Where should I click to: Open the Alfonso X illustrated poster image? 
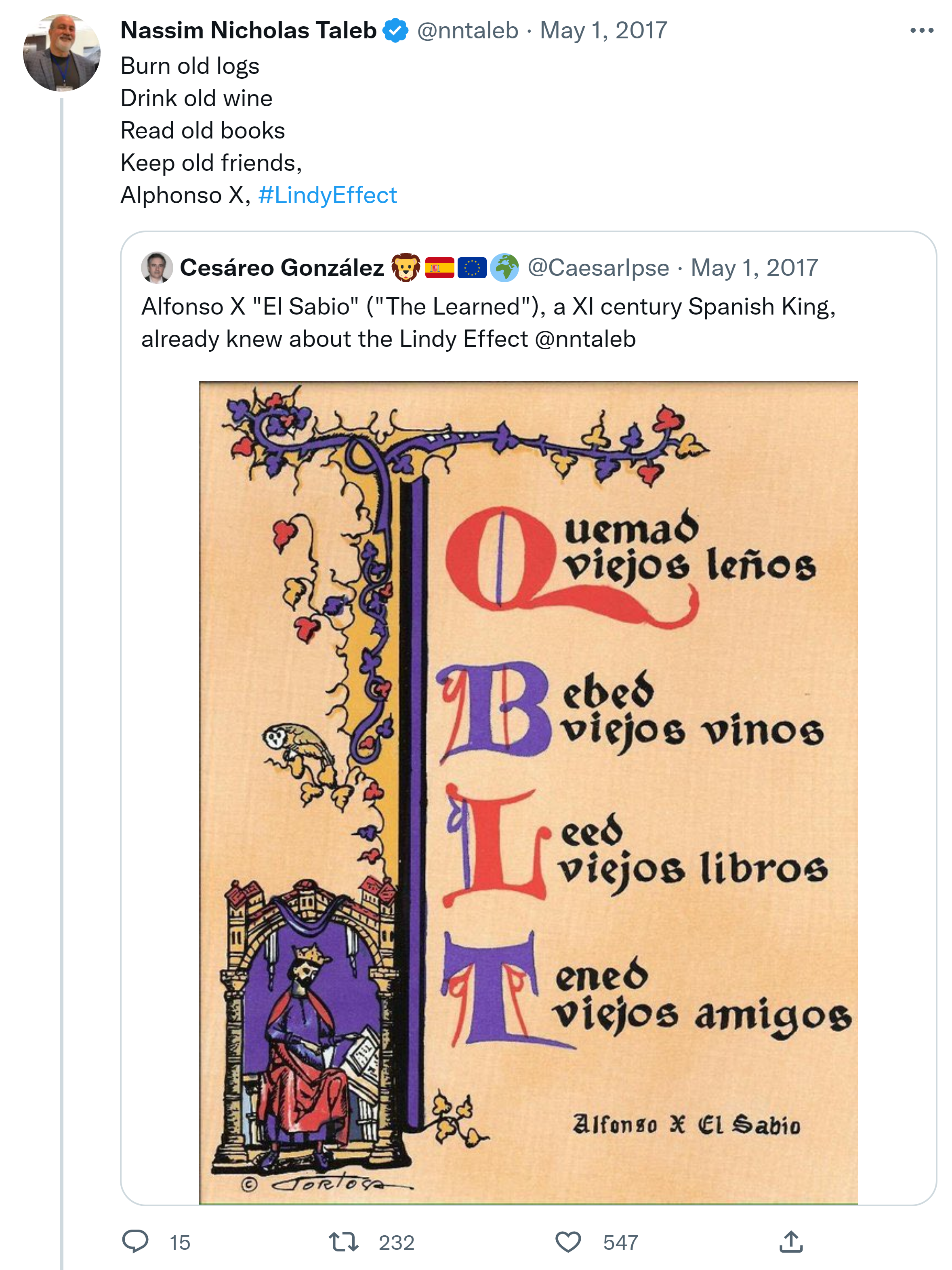click(528, 792)
